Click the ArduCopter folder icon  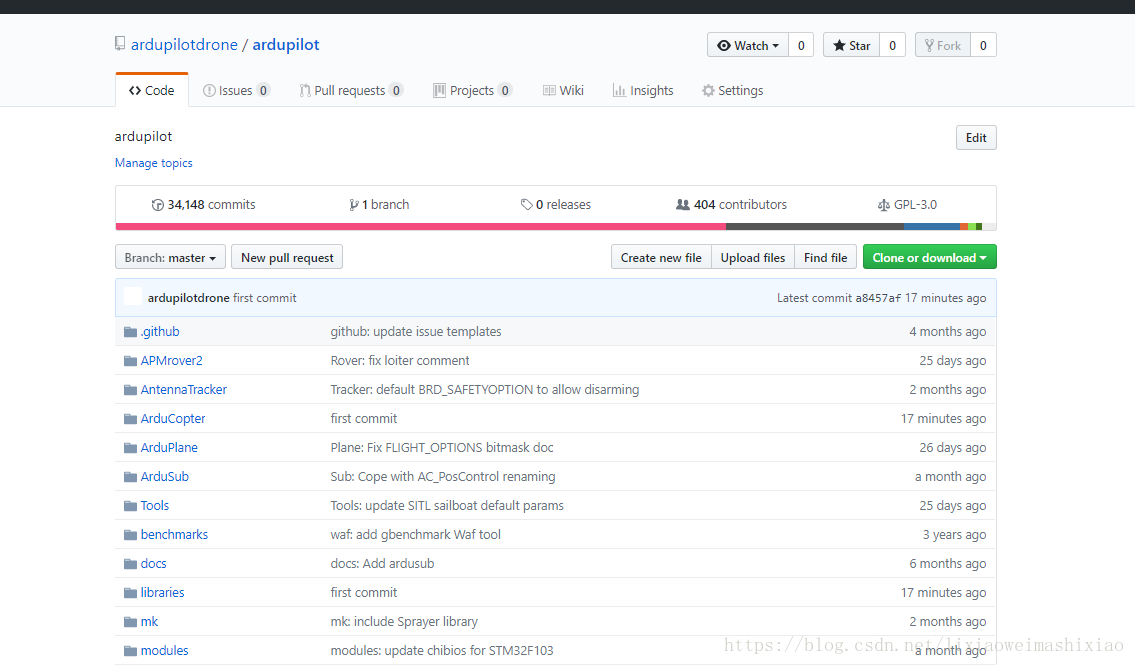[x=130, y=418]
